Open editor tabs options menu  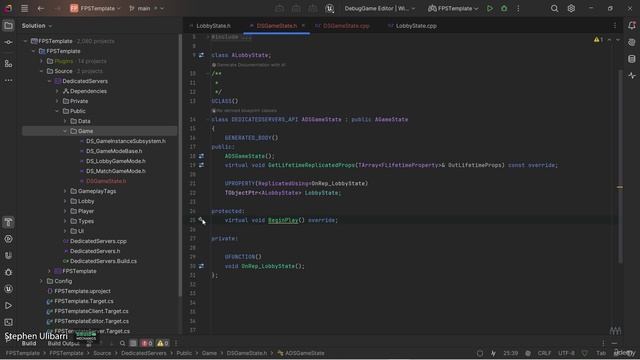(615, 26)
